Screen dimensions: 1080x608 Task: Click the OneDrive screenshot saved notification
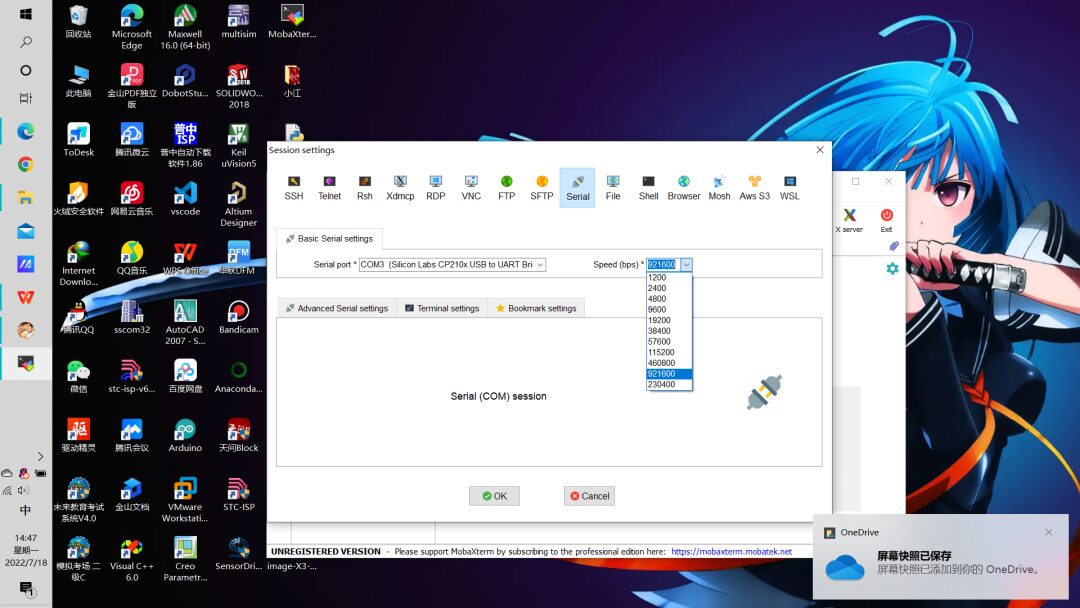coord(941,556)
